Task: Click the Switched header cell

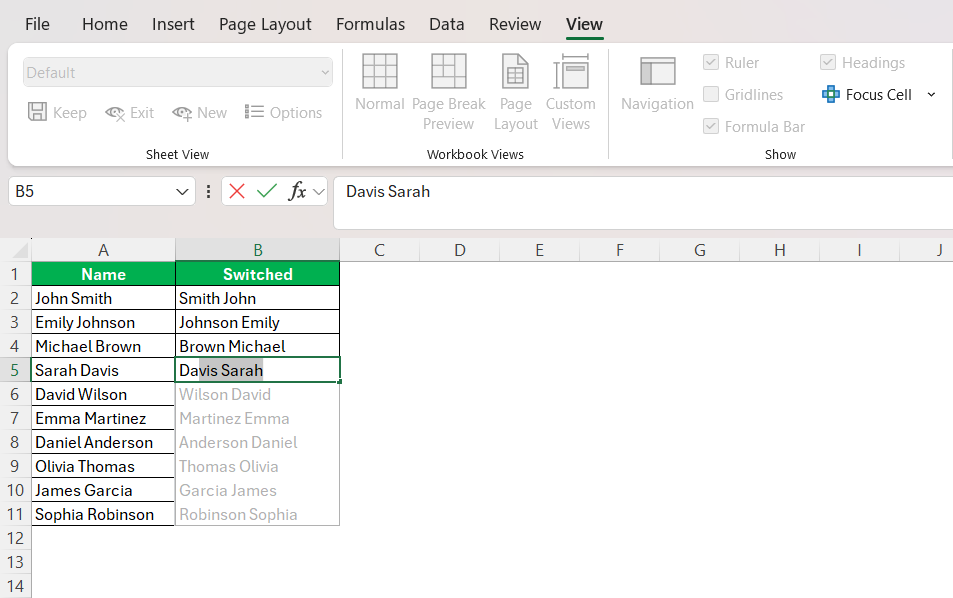Action: click(x=258, y=274)
